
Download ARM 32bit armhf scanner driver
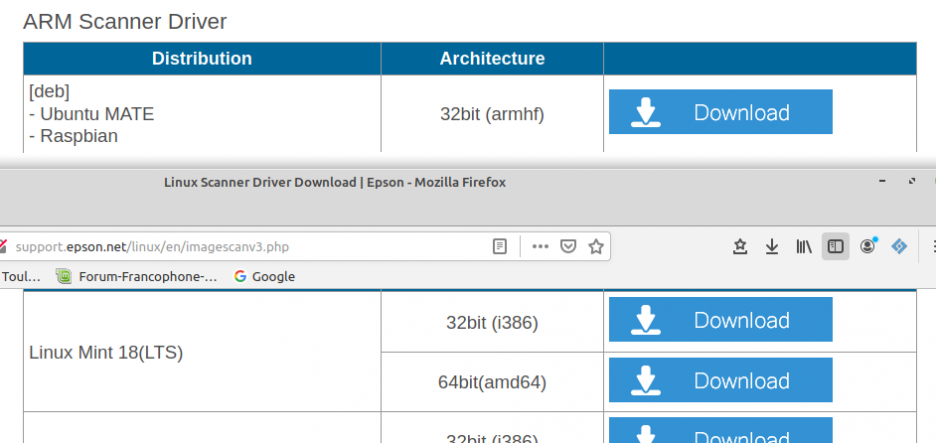coord(720,112)
